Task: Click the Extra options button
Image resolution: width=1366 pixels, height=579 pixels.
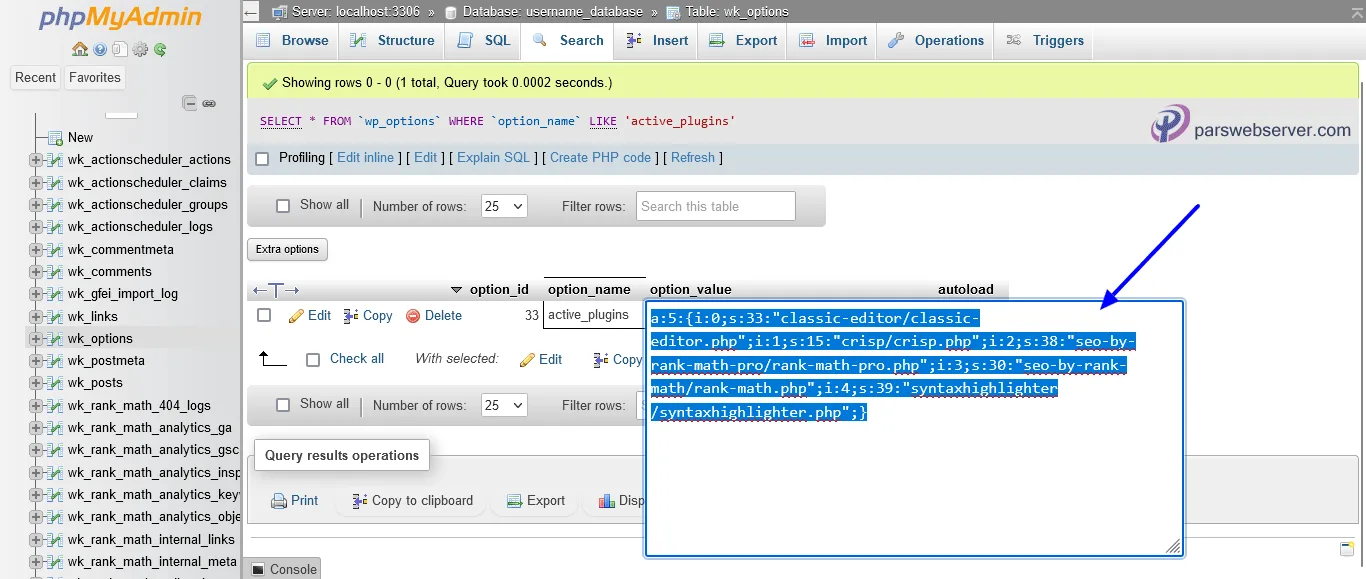Action: click(x=287, y=249)
